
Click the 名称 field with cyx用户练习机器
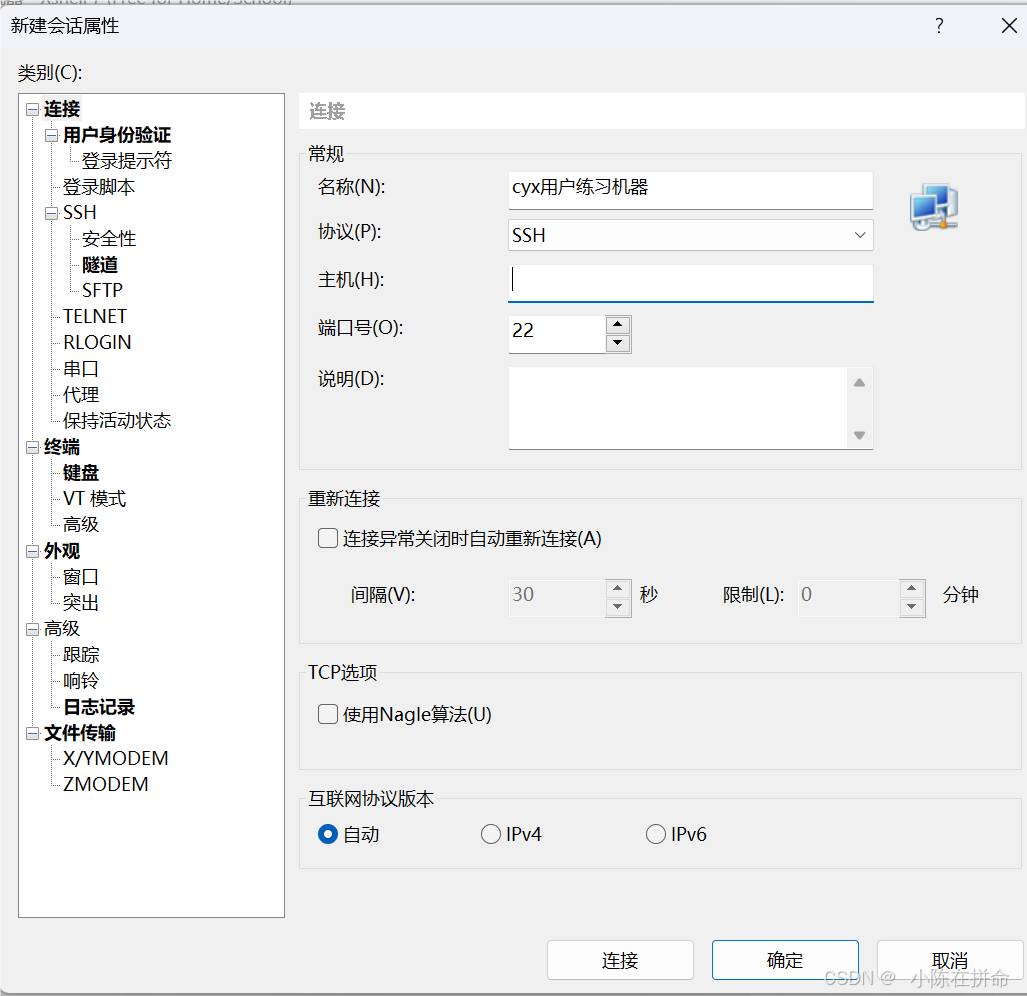[690, 190]
